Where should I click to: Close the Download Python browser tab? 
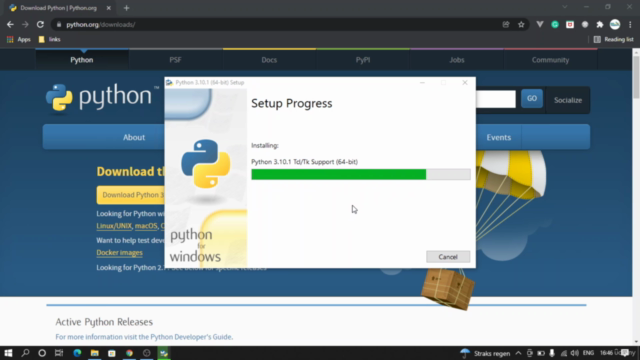coord(109,8)
